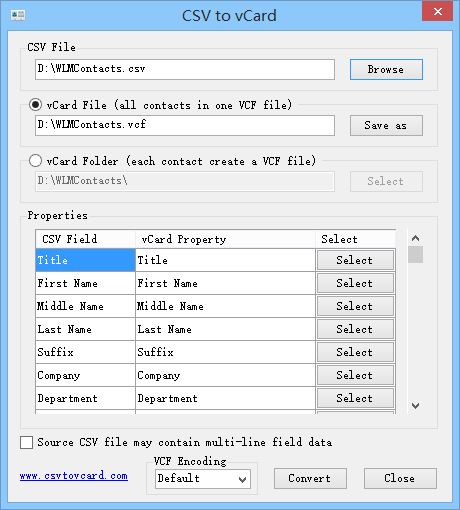Viewport: 460px width, 510px height.
Task: Open the www.csvtovcard.com link
Action: point(74,476)
